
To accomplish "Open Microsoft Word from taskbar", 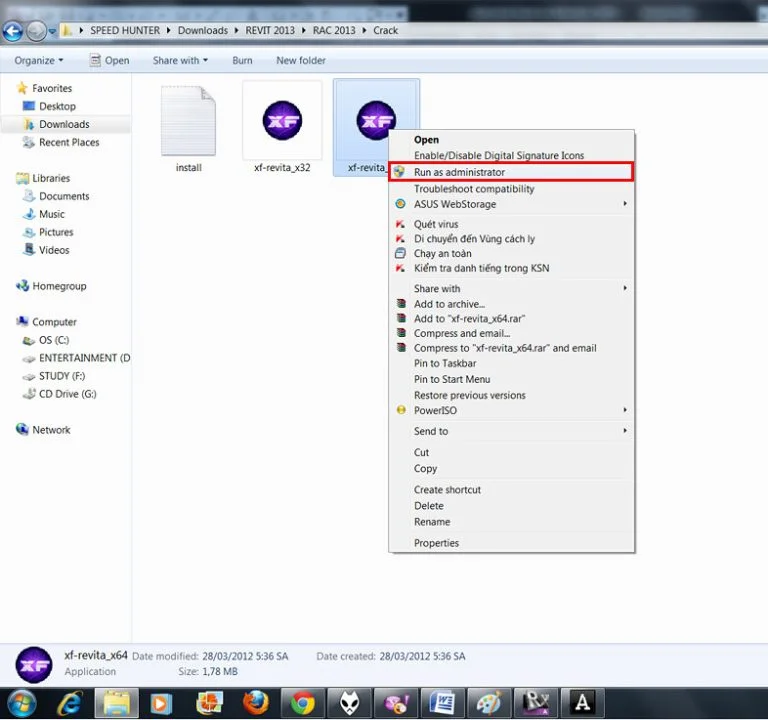I will pos(442,704).
